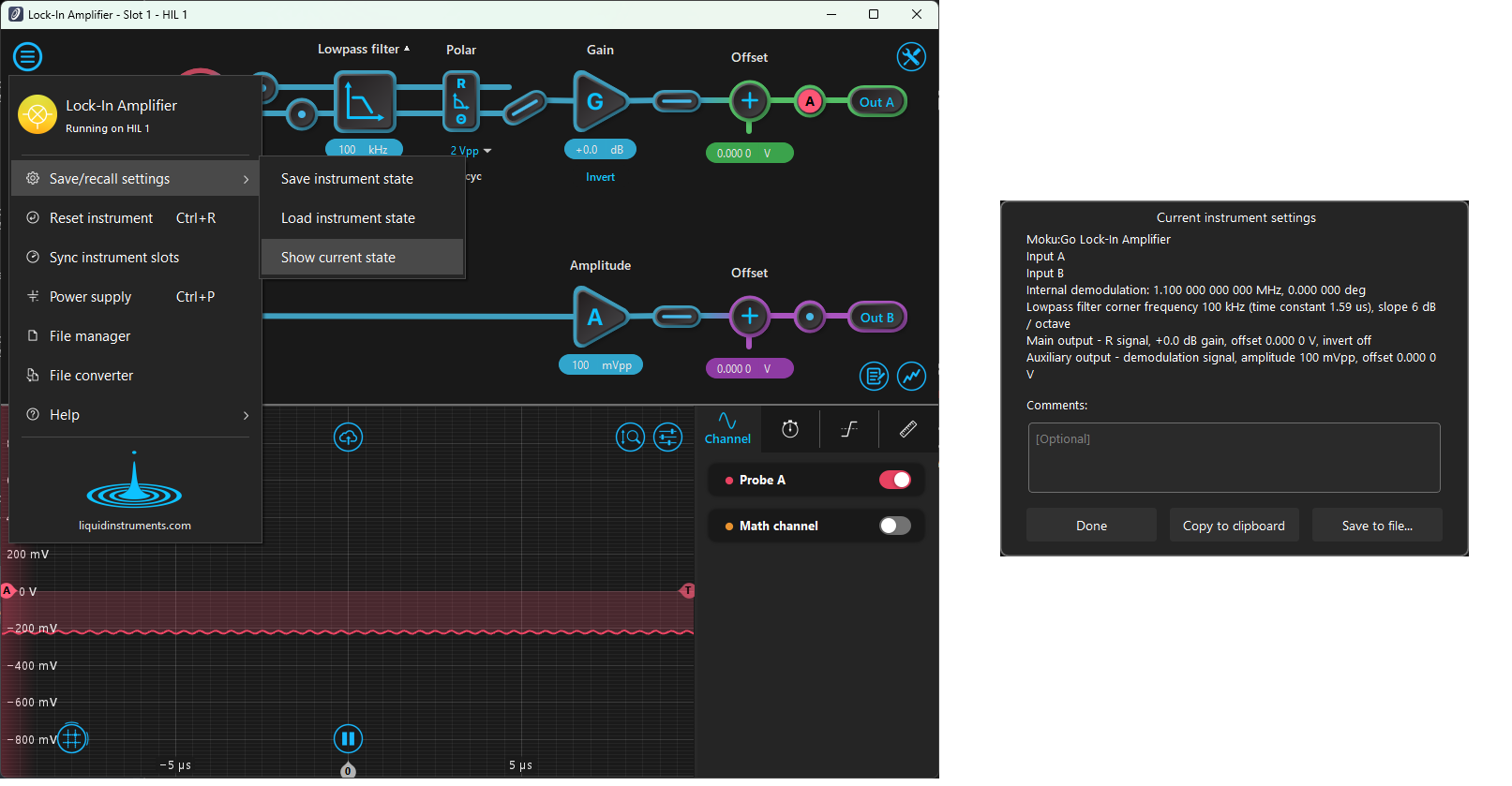Click Save to file... button

[x=1377, y=526]
